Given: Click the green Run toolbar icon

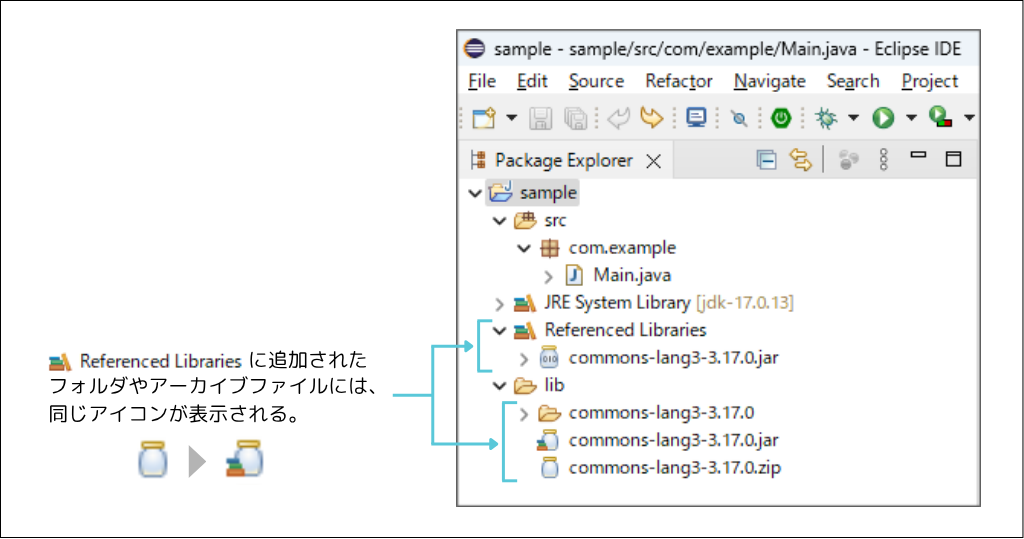Looking at the screenshot, I should 883,118.
